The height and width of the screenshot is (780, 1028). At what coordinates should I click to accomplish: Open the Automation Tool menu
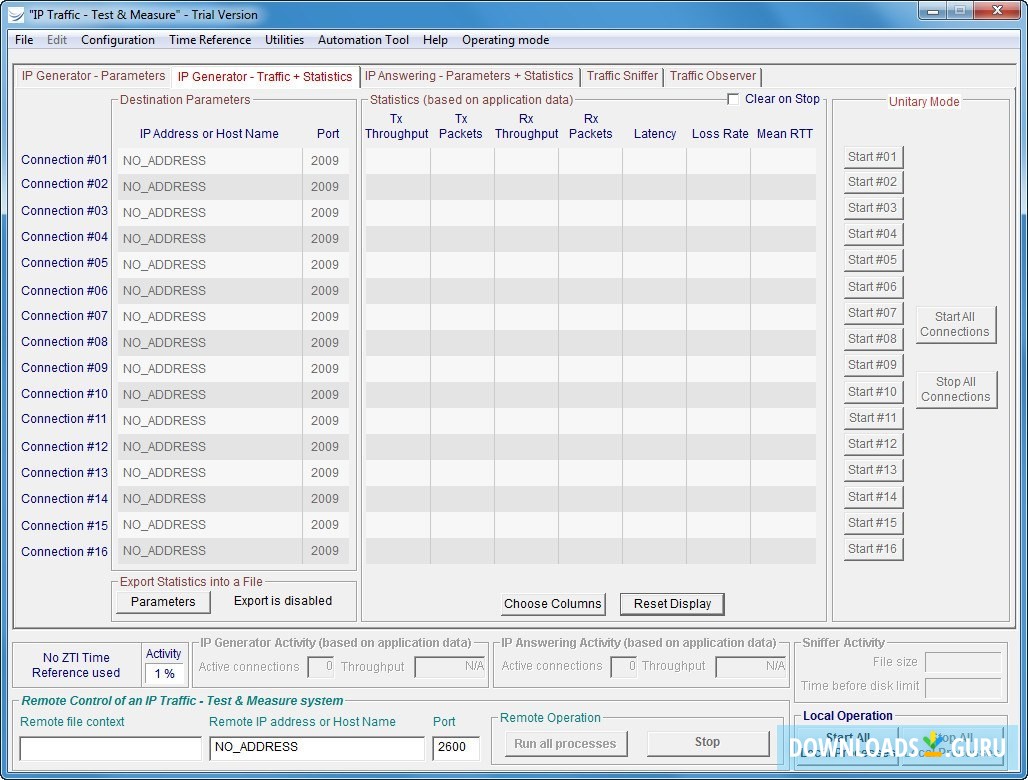pyautogui.click(x=363, y=40)
